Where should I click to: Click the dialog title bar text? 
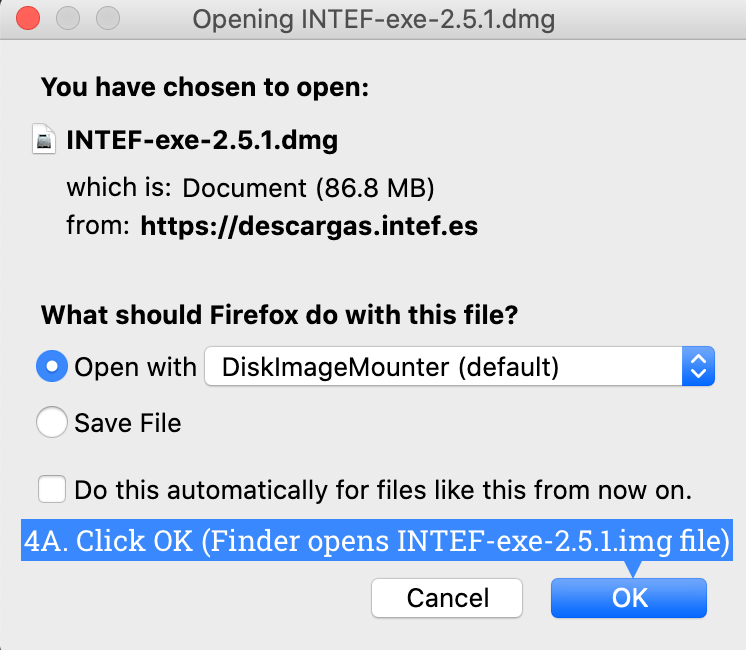(373, 19)
